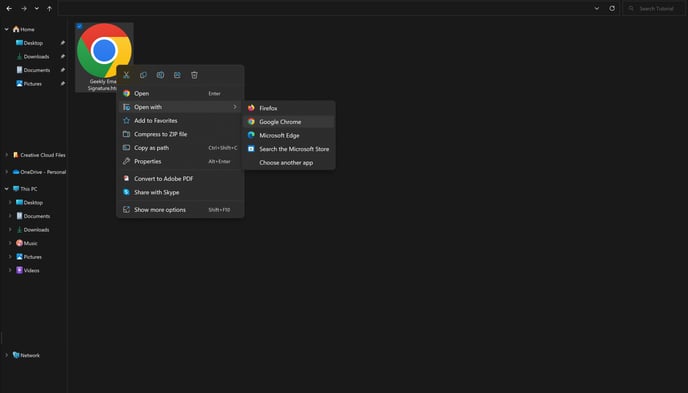Go up one folder level arrow
This screenshot has height=393, width=688.
[50, 8]
